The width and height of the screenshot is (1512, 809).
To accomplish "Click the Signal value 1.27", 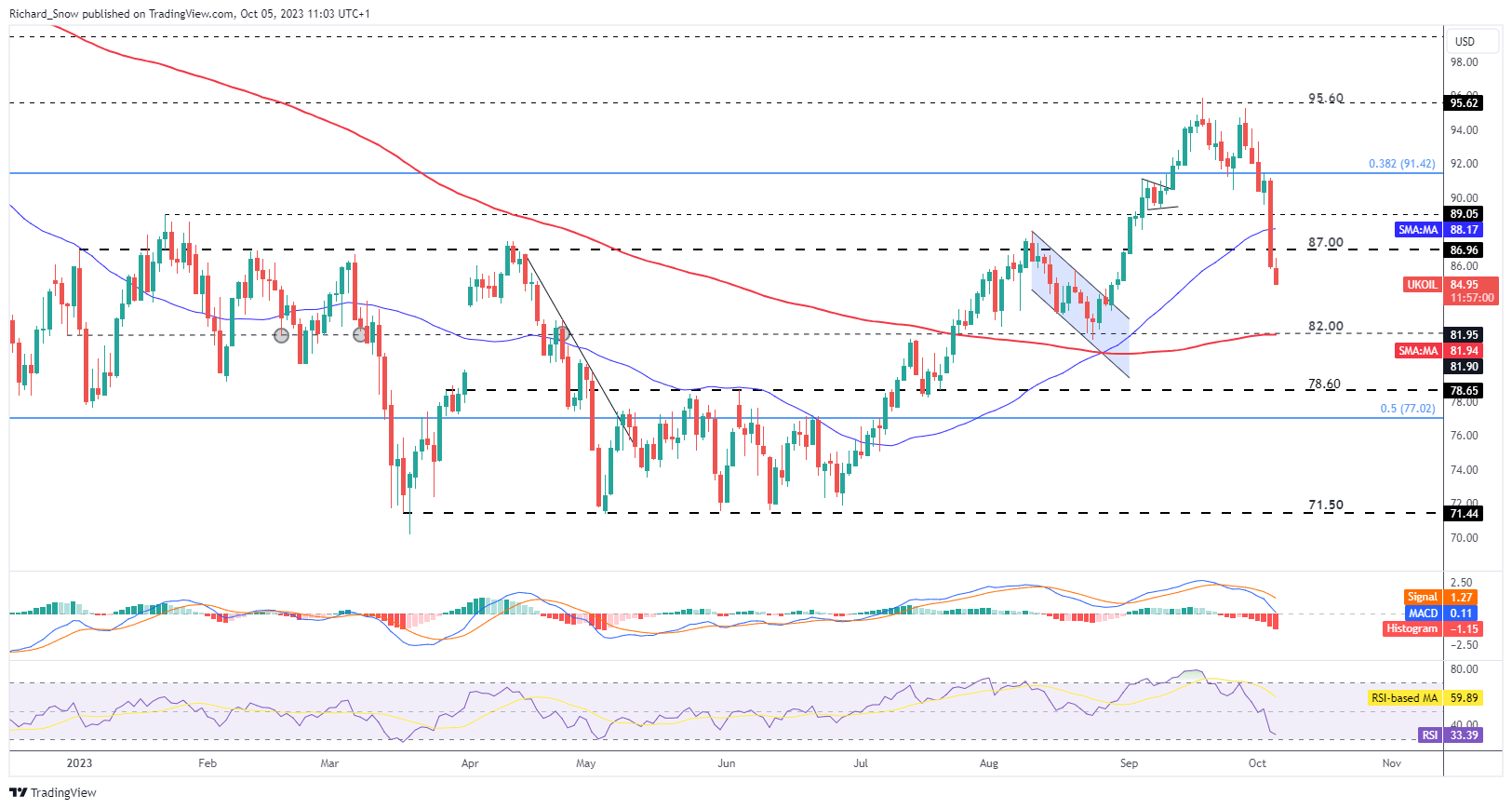I will [x=1462, y=598].
